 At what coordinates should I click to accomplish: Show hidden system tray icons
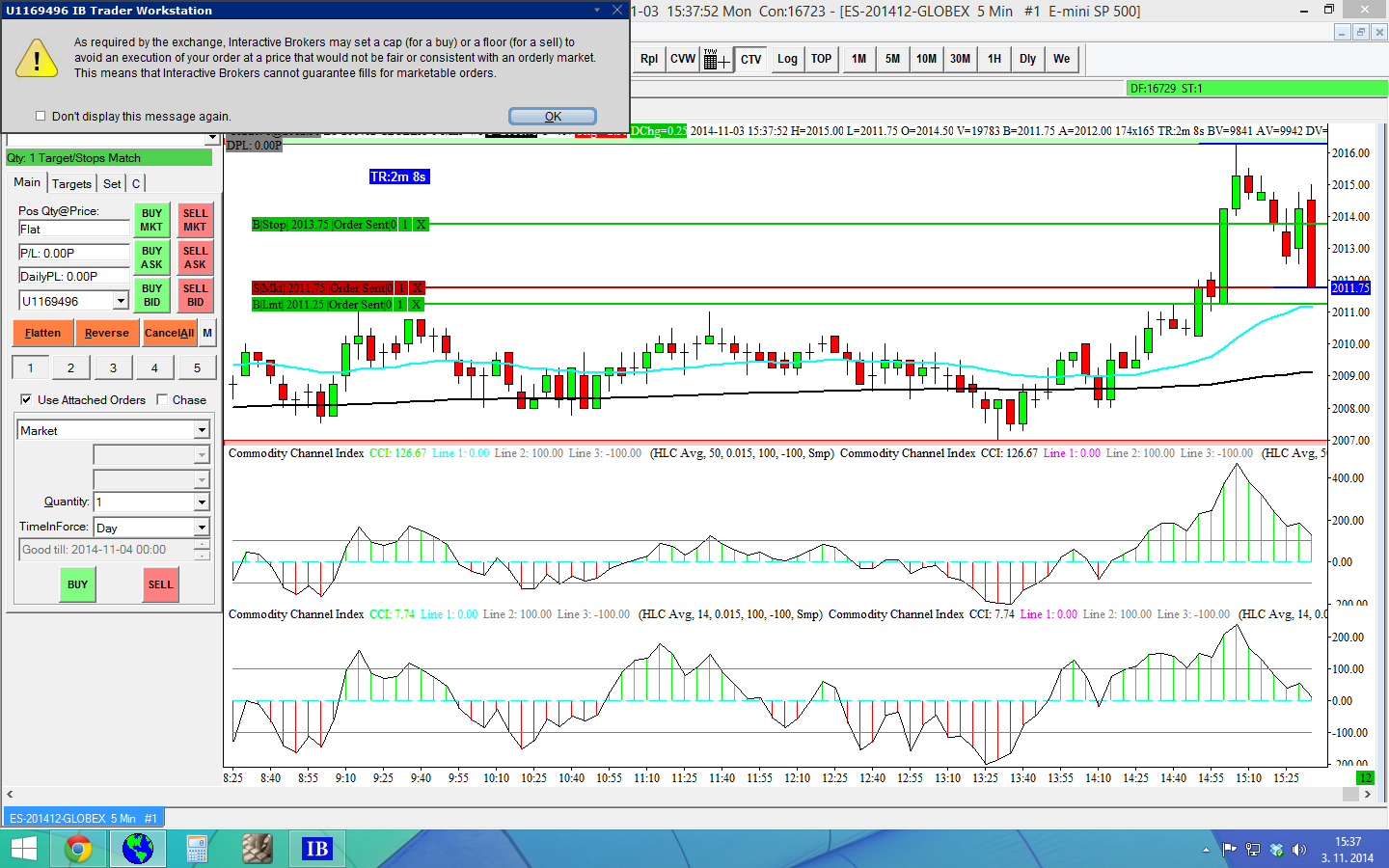click(1206, 850)
